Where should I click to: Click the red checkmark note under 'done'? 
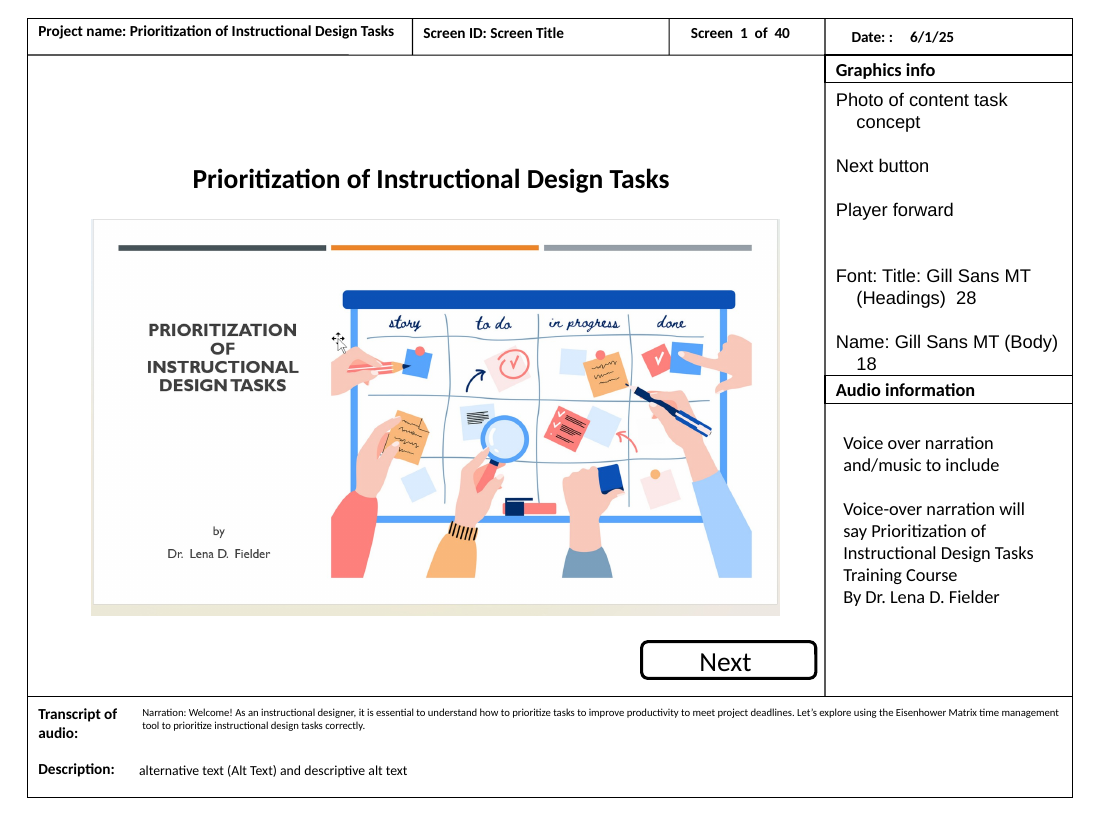pos(656,359)
